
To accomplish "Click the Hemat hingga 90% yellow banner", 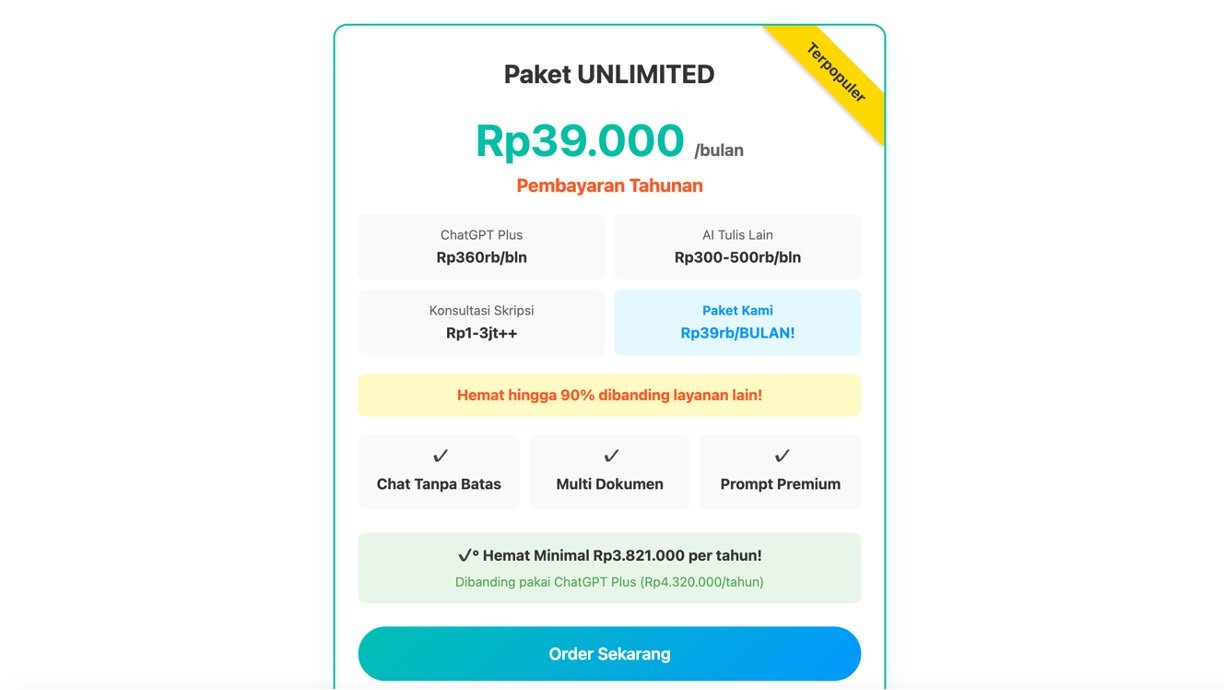I will 609,395.
